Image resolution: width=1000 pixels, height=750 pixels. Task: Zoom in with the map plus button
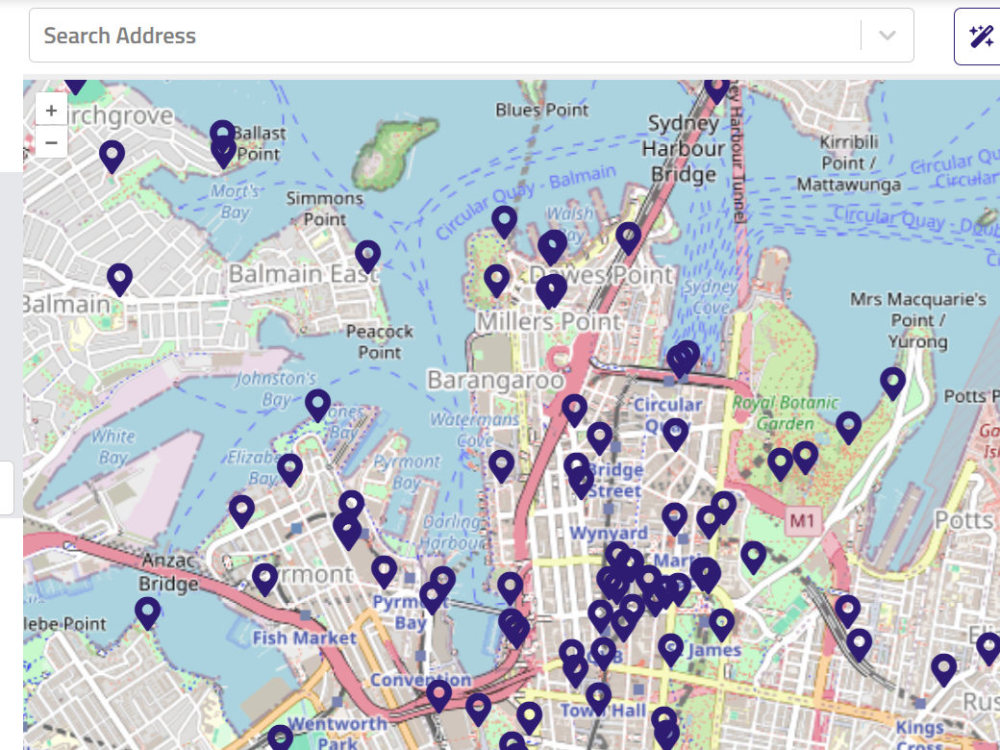[x=52, y=110]
